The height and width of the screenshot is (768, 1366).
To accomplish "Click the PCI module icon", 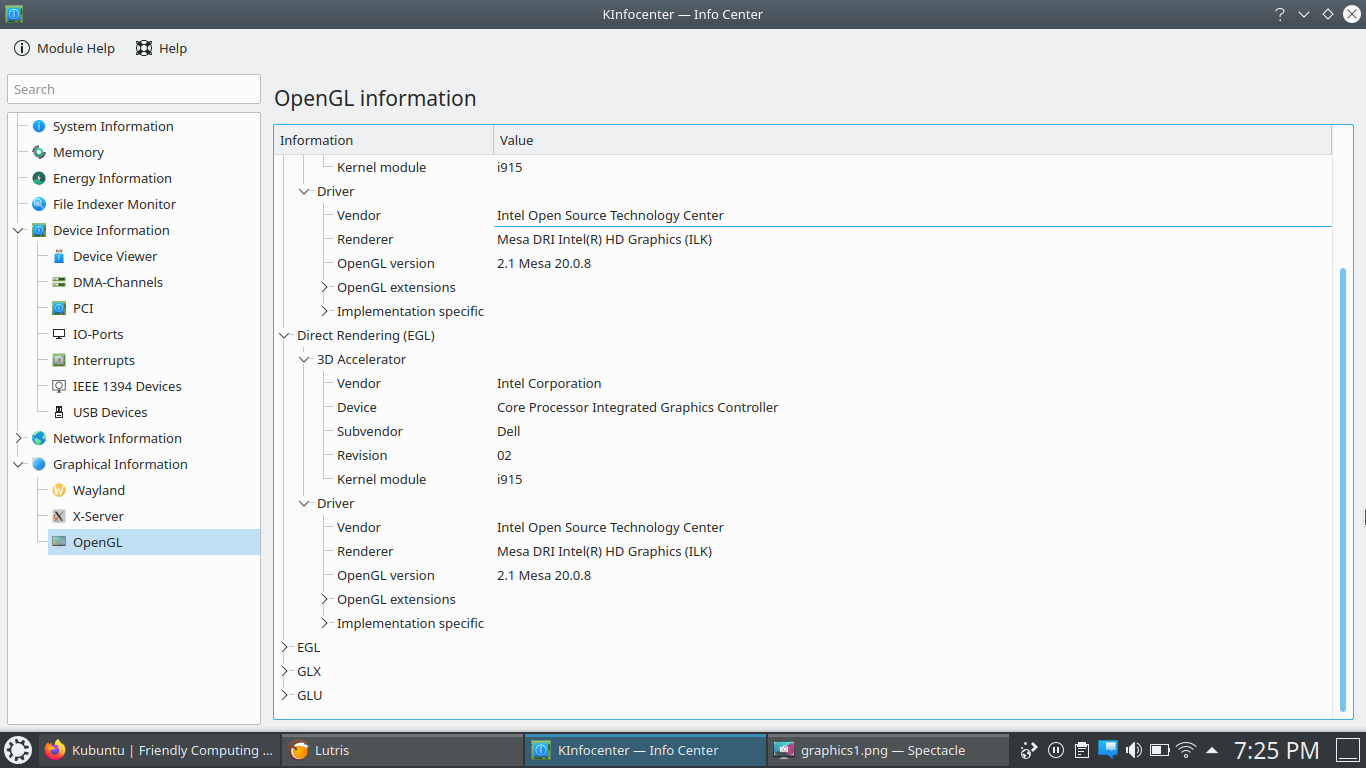I will click(59, 308).
